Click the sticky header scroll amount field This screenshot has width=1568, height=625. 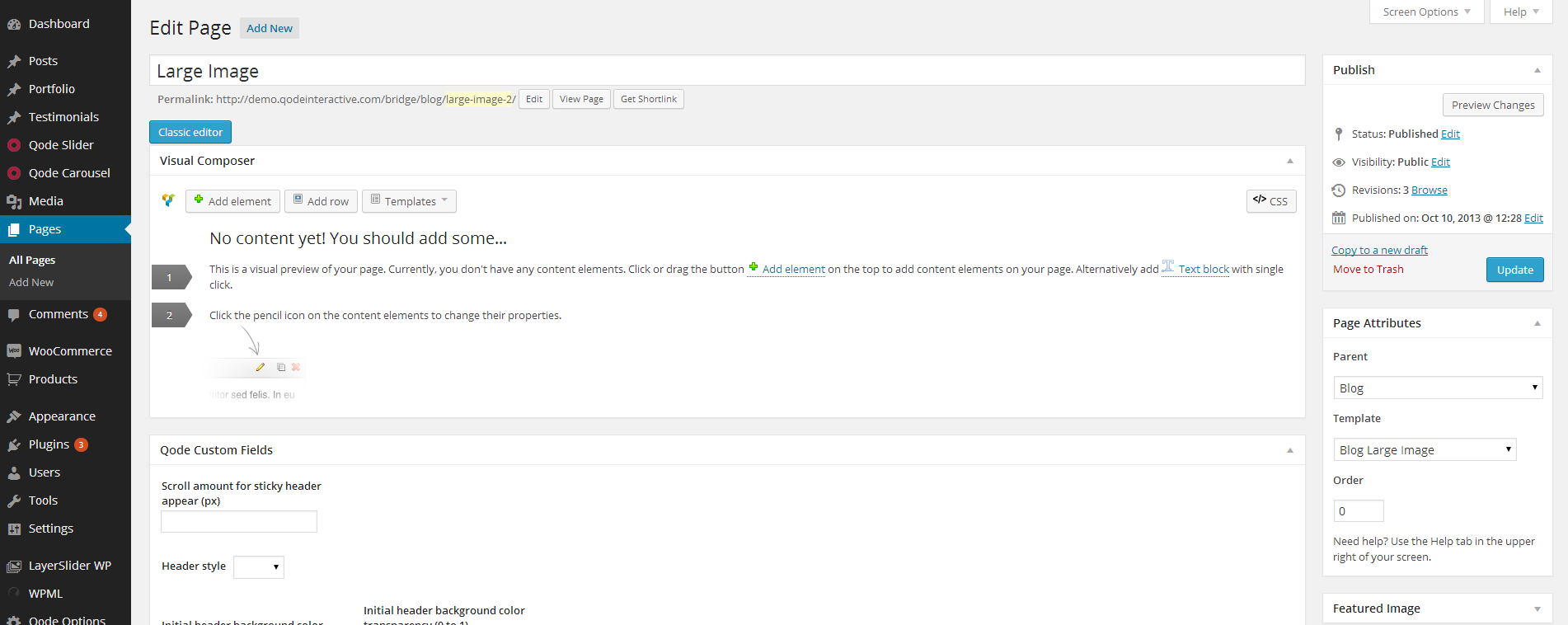[239, 521]
